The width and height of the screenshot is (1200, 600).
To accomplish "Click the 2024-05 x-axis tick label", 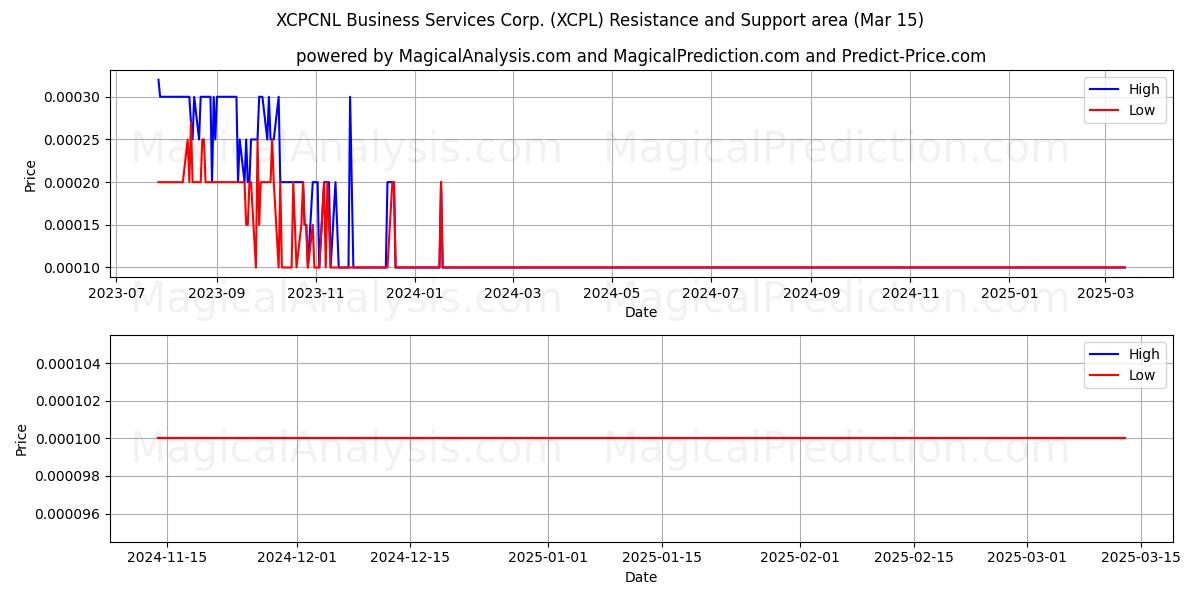I will 611,293.
